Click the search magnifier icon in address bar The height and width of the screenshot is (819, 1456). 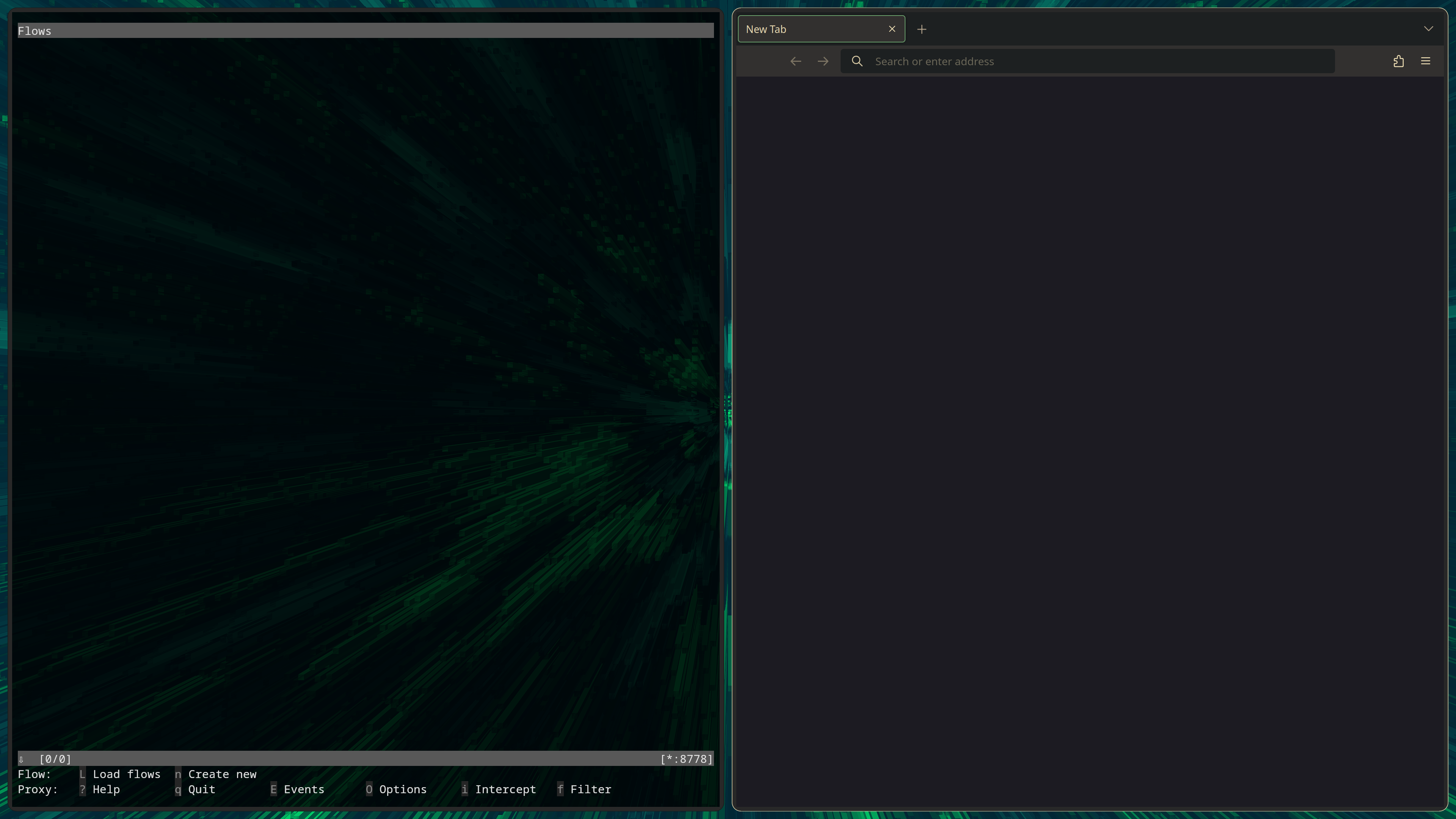[857, 61]
